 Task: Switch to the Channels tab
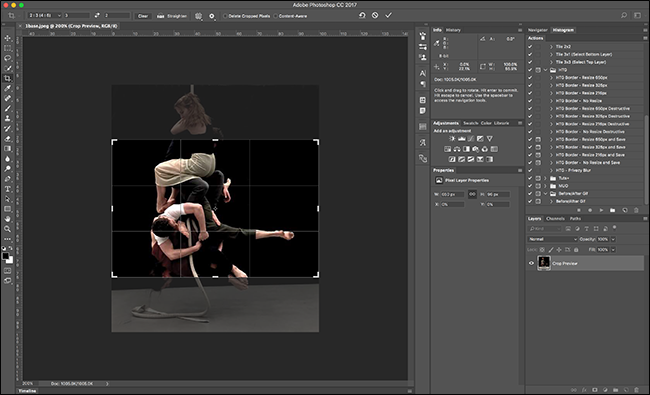(x=555, y=218)
